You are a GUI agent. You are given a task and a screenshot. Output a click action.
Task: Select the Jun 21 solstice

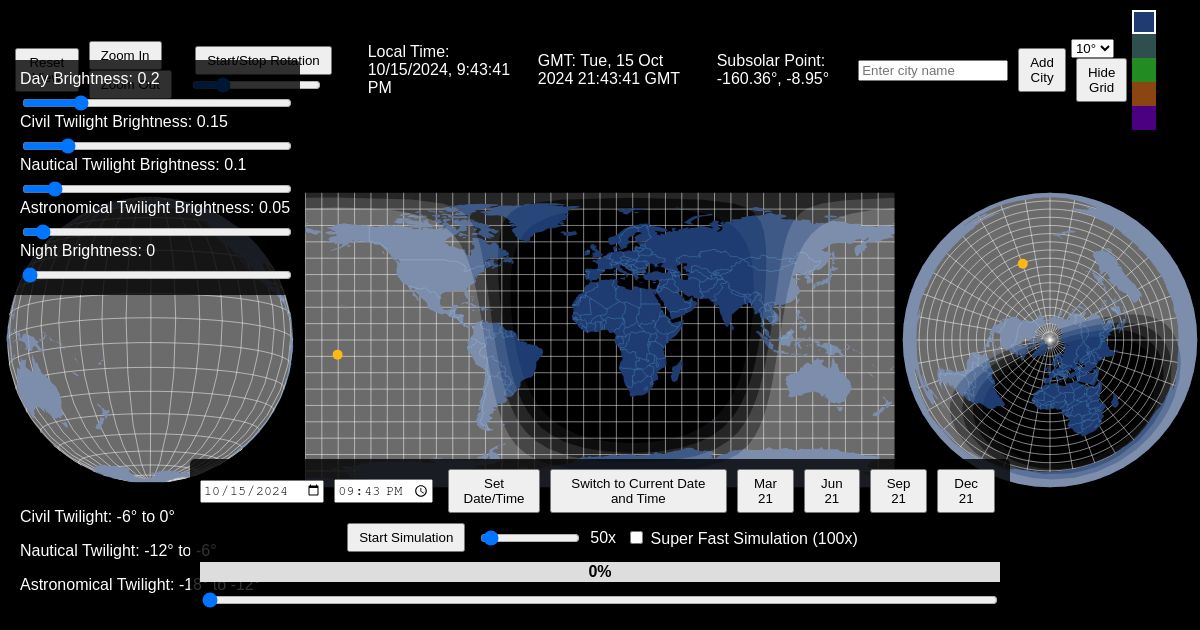[831, 491]
